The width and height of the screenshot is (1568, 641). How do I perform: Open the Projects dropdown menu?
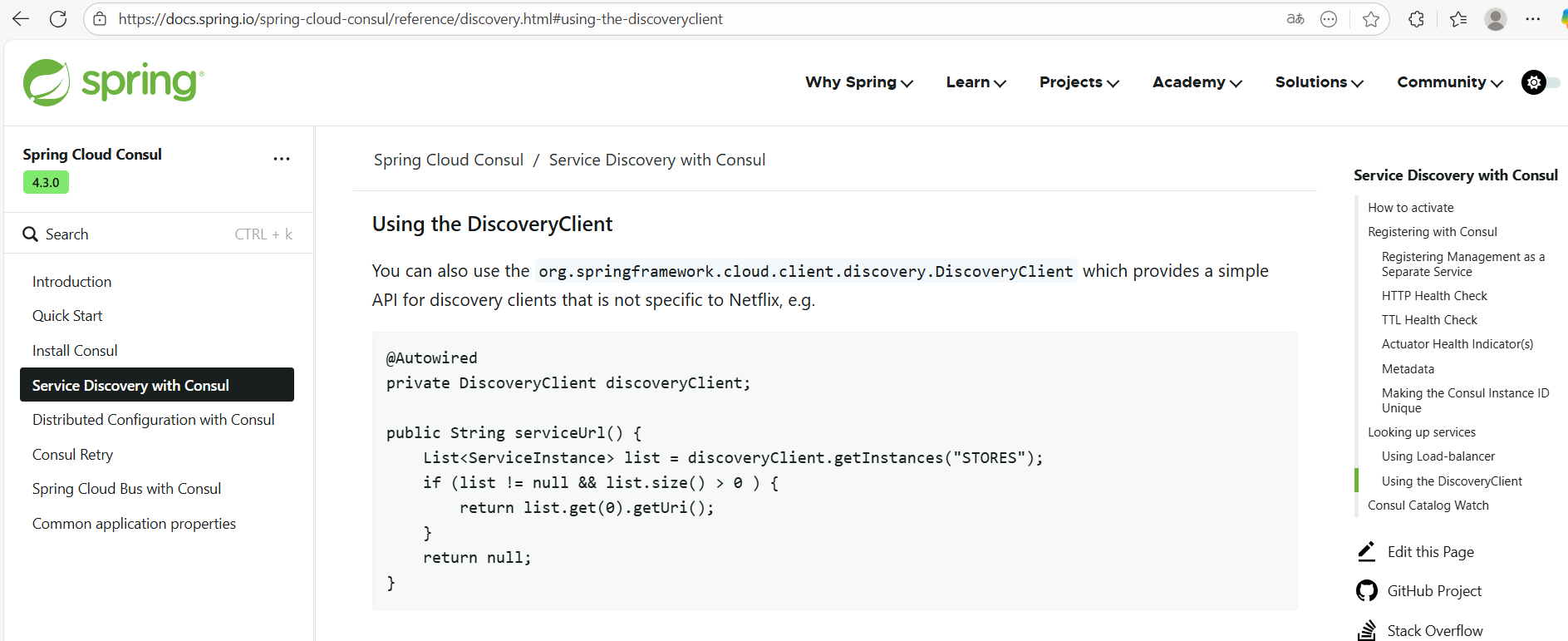[1079, 82]
